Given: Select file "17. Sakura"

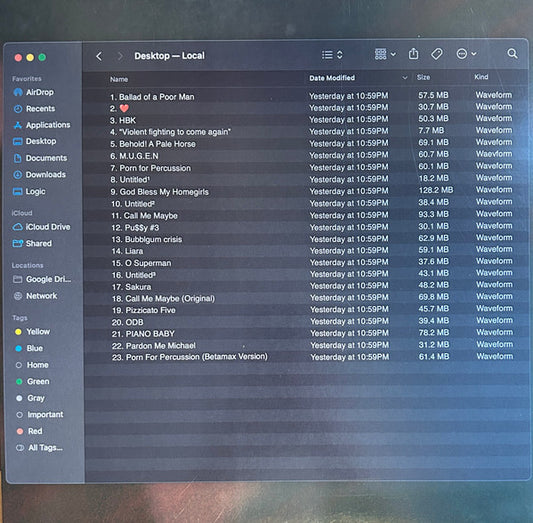Looking at the screenshot, I should [x=132, y=287].
